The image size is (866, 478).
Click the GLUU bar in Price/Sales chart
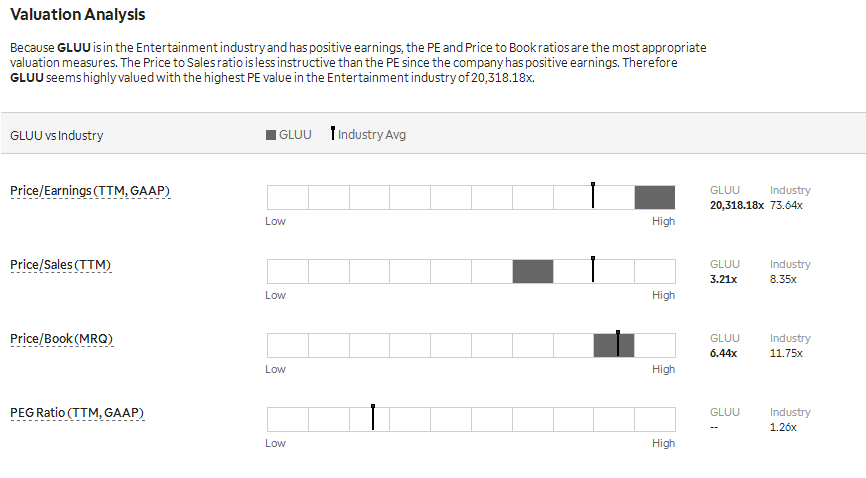533,271
